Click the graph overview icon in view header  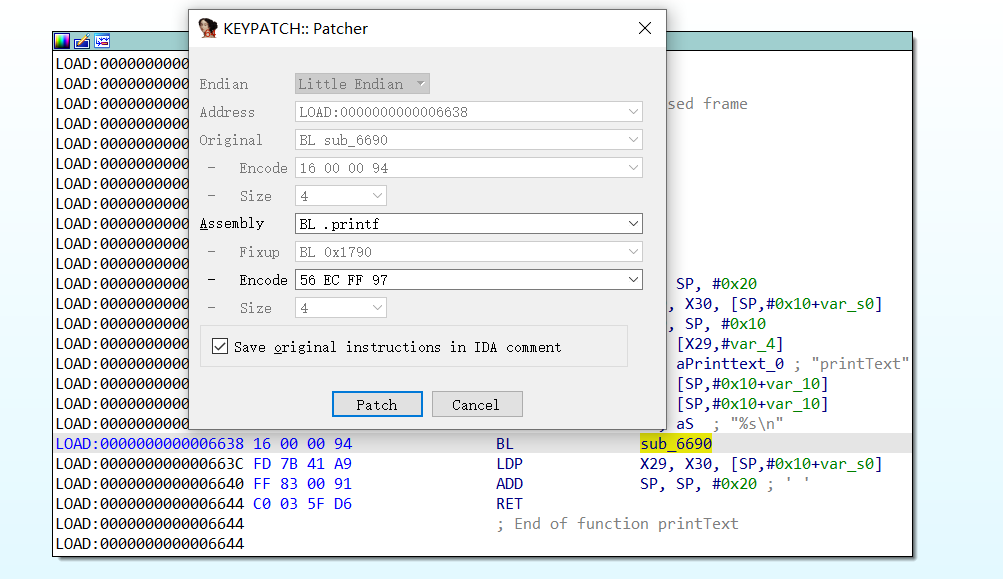coord(102,41)
